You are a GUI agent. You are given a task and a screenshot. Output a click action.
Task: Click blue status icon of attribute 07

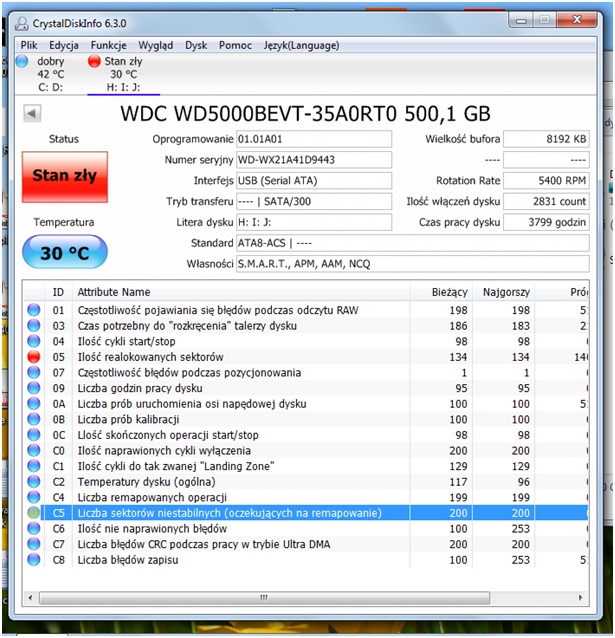pos(34,372)
